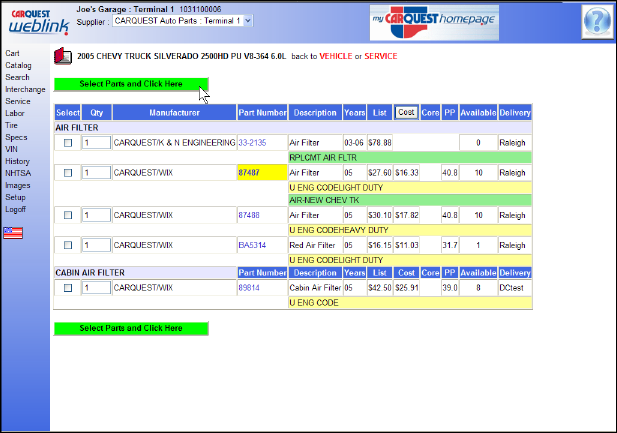
Task: Open Service in the sidebar
Action: click(18, 101)
